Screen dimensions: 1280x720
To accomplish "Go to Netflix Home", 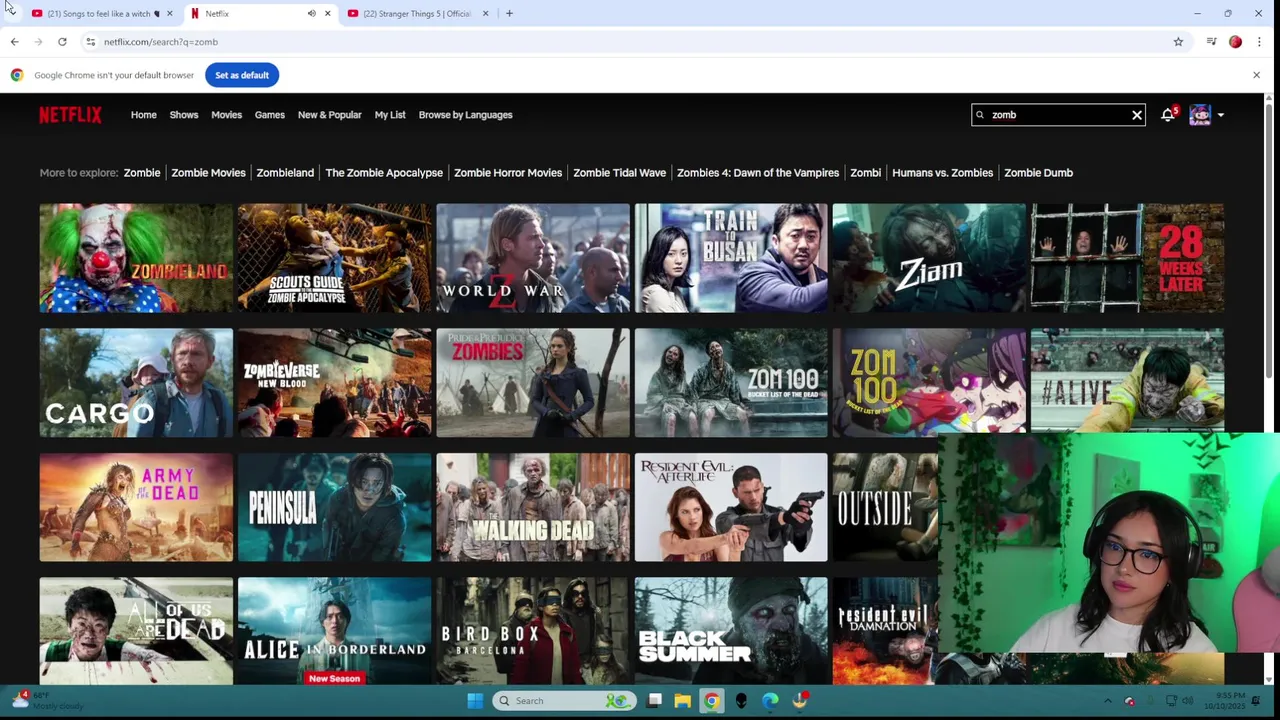I will pyautogui.click(x=143, y=115).
